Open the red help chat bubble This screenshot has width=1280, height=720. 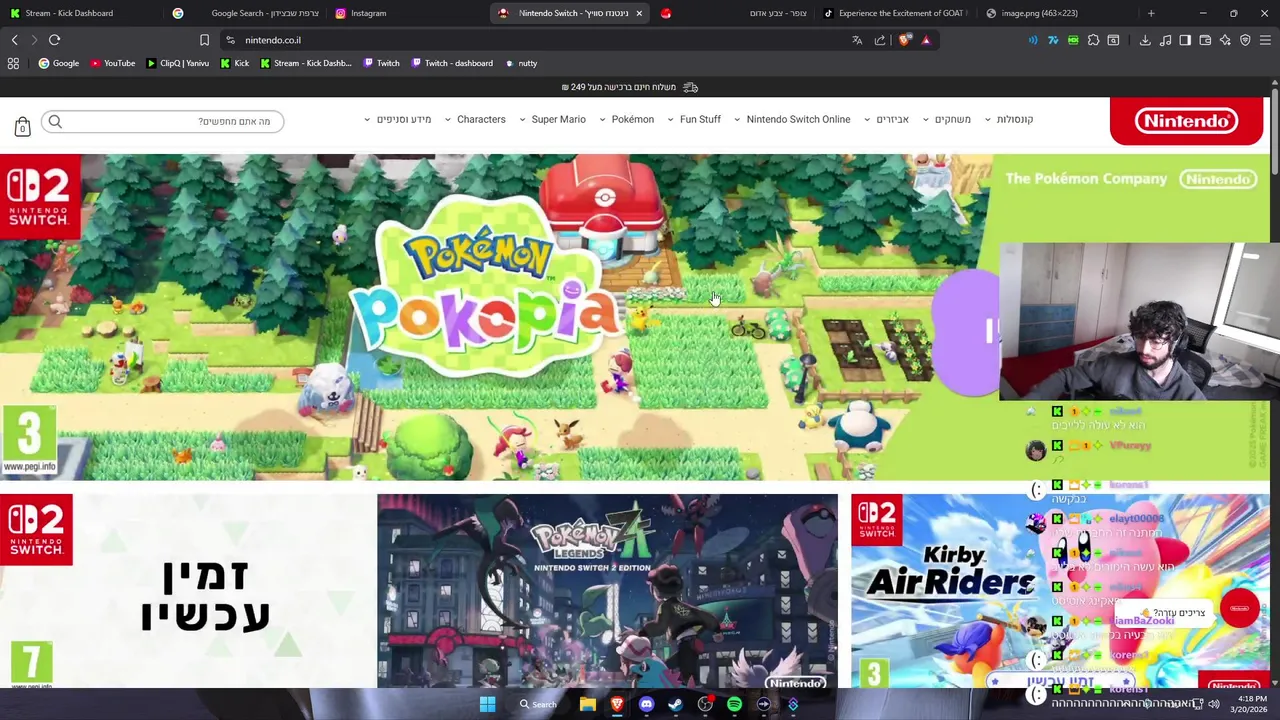pyautogui.click(x=1240, y=608)
